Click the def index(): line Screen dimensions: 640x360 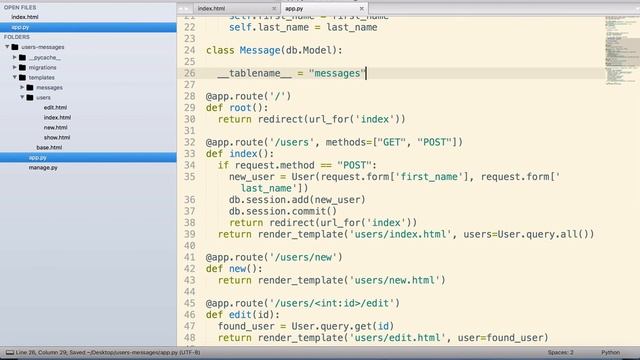(x=240, y=154)
